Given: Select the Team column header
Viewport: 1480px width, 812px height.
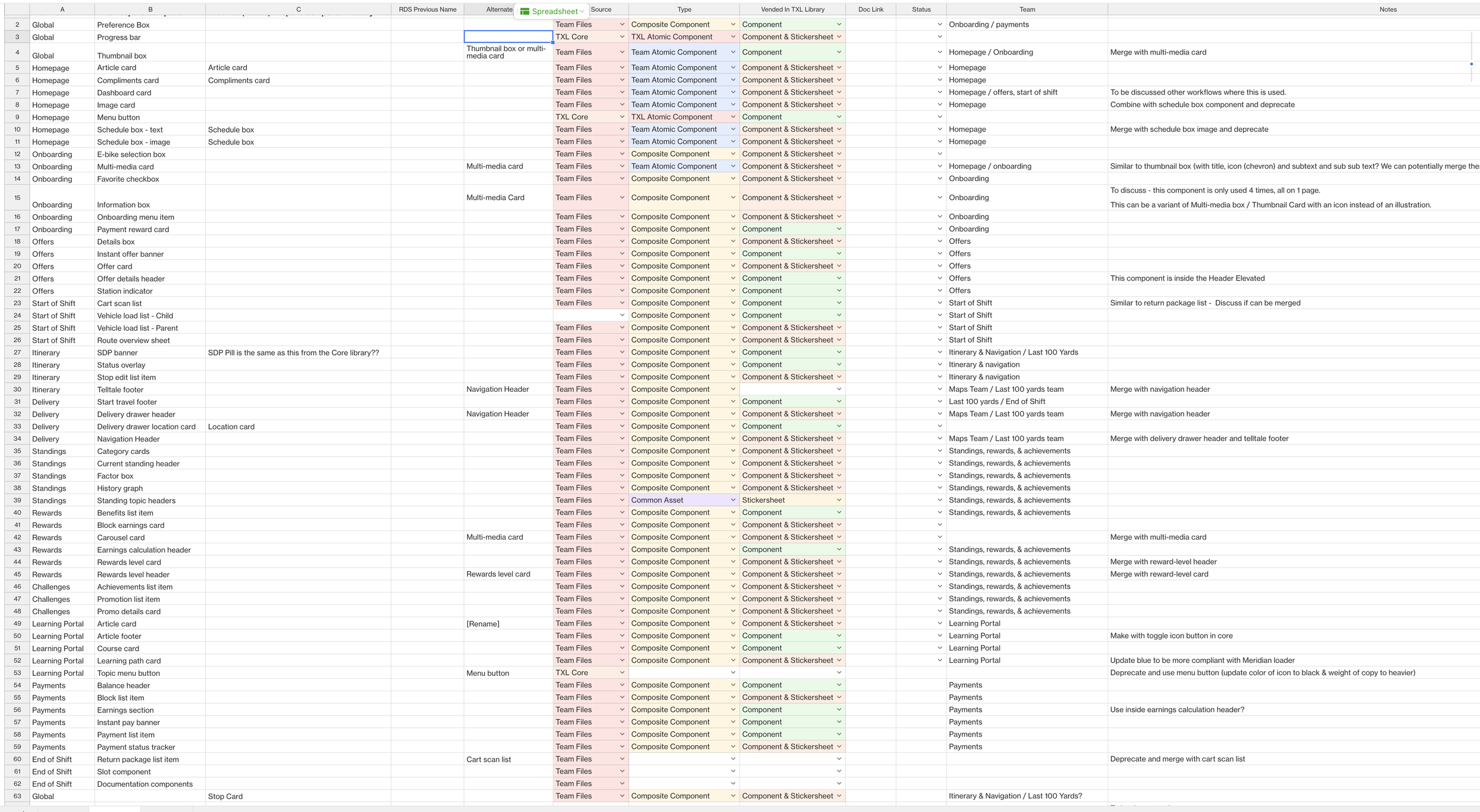Looking at the screenshot, I should coord(1027,9).
